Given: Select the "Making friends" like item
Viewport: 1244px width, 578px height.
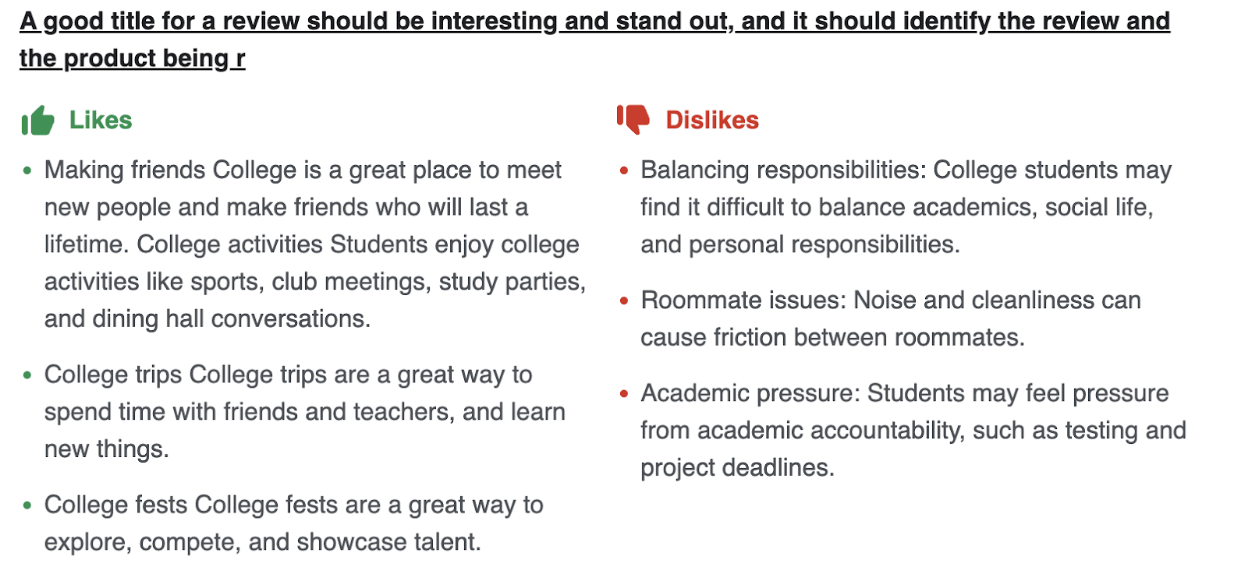Looking at the screenshot, I should (x=303, y=170).
